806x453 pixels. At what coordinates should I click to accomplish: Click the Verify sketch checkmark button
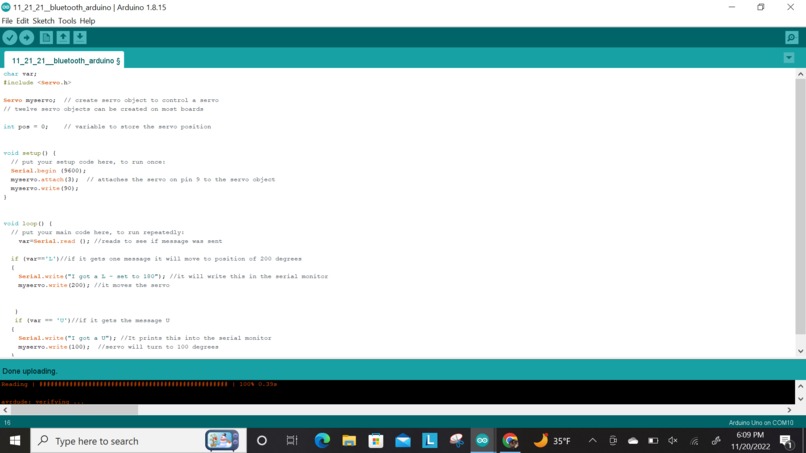coord(10,38)
